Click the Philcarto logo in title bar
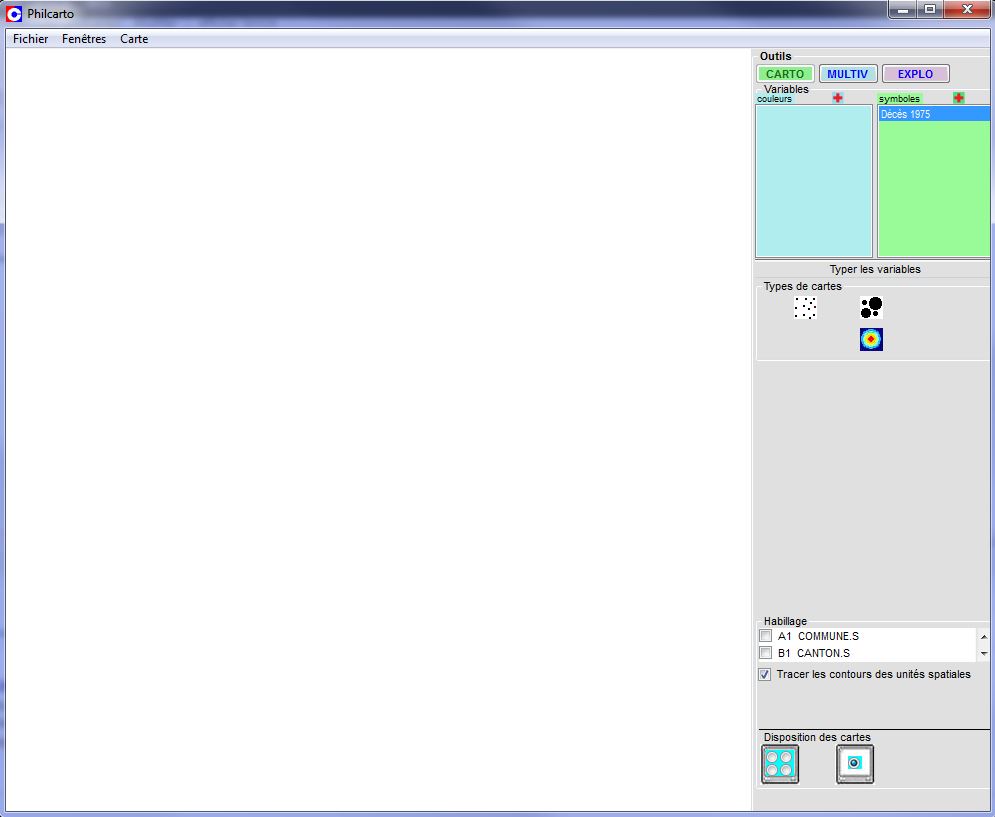Screen dimensions: 995x817 (13, 13)
